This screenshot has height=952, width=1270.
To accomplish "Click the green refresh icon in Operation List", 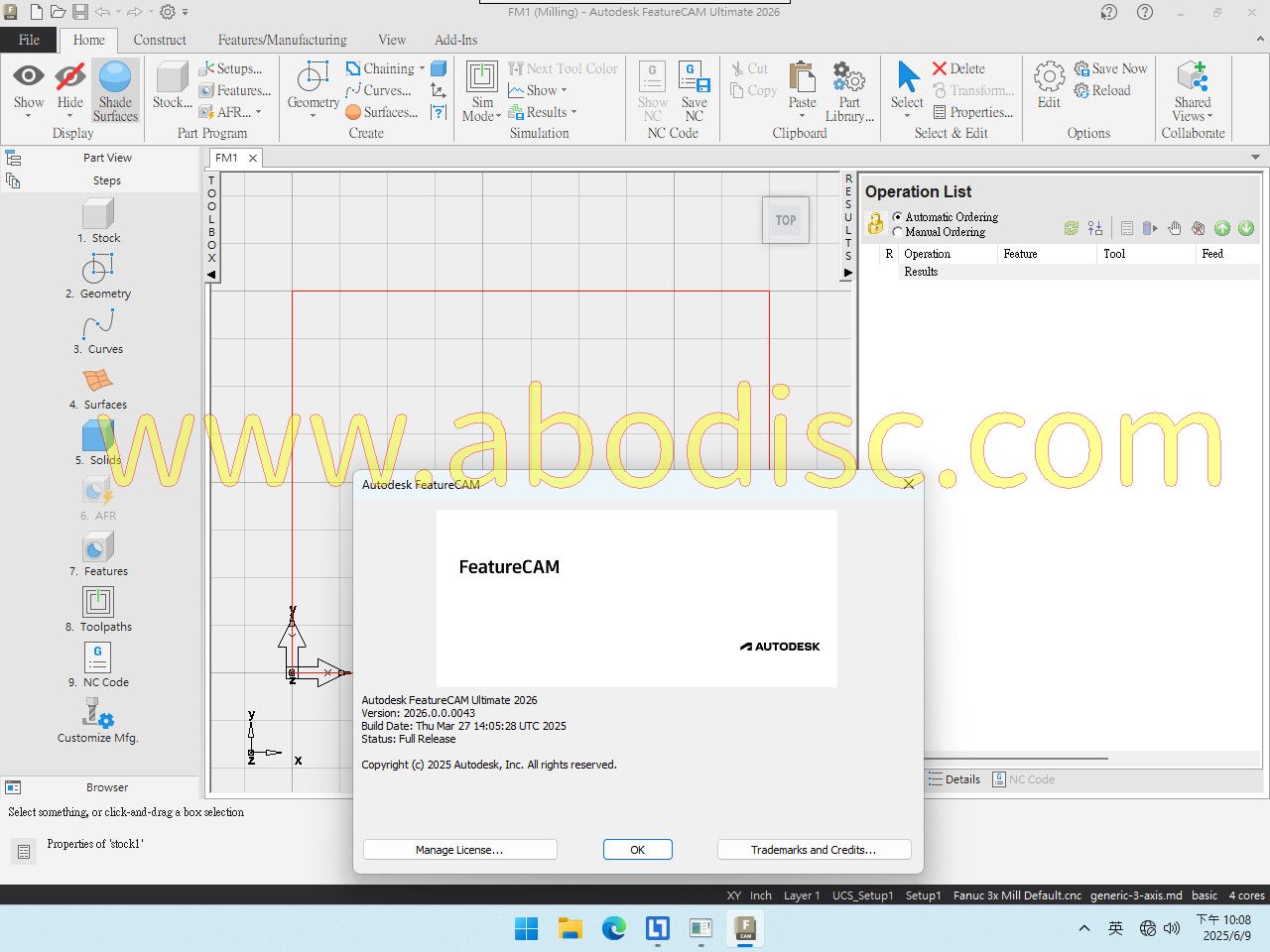I will coord(1071,228).
